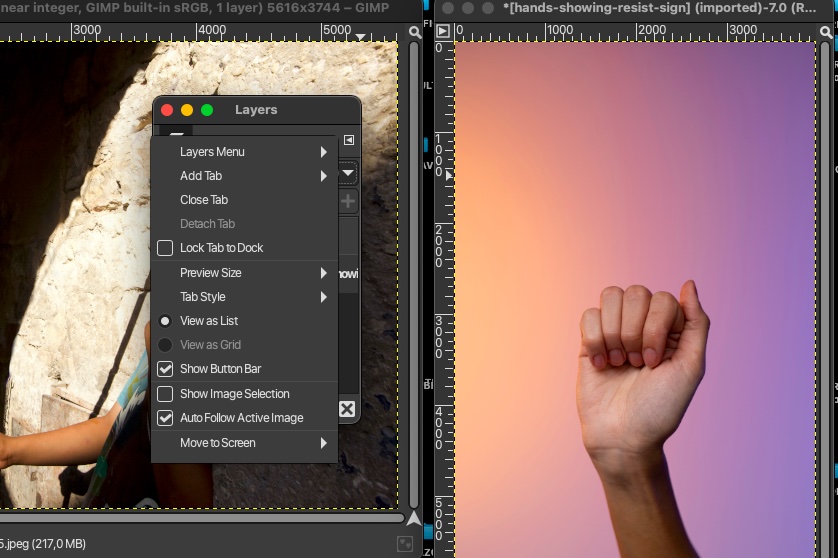Expand the Add Tab submenu
Image resolution: width=838 pixels, height=558 pixels.
[245, 176]
